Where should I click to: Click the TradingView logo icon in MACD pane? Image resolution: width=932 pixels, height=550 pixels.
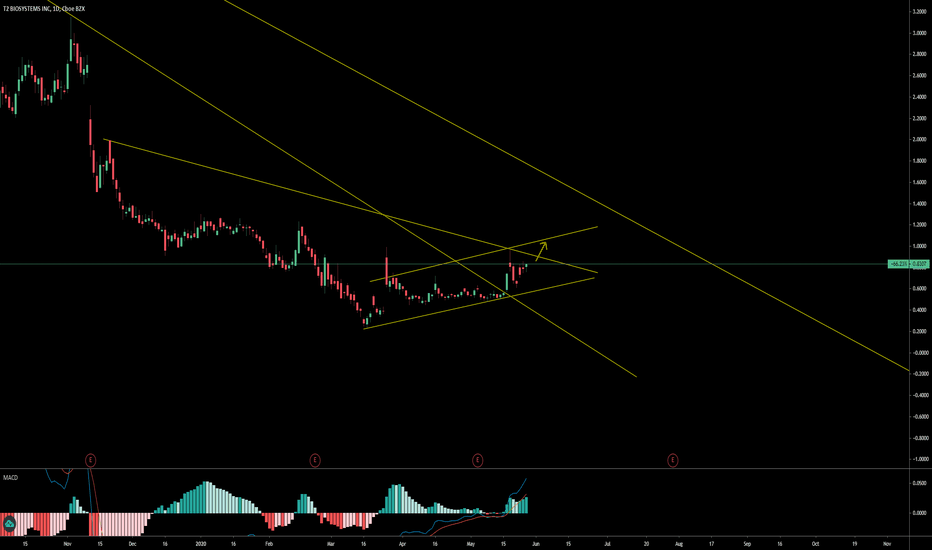point(10,524)
